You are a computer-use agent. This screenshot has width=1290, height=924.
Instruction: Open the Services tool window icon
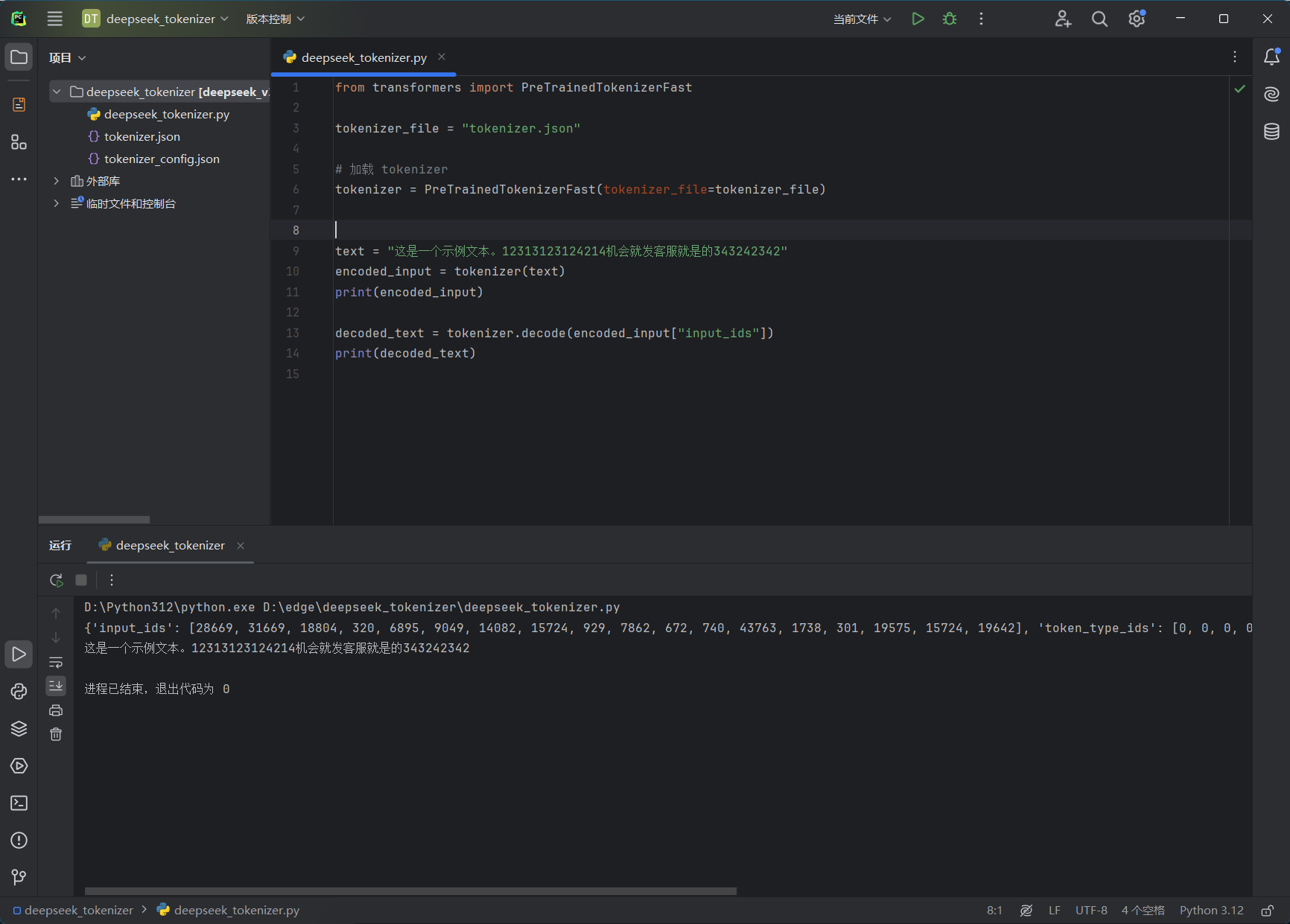(19, 765)
